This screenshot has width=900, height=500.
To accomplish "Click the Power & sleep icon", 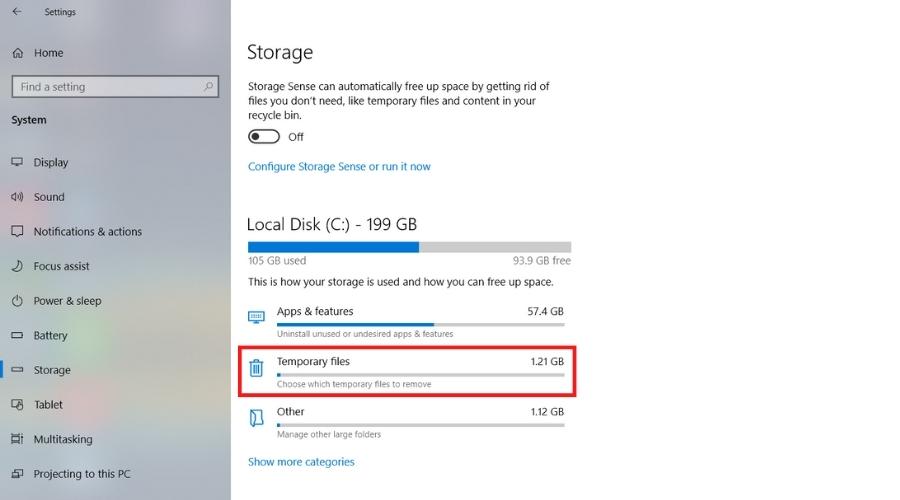I will tap(17, 301).
